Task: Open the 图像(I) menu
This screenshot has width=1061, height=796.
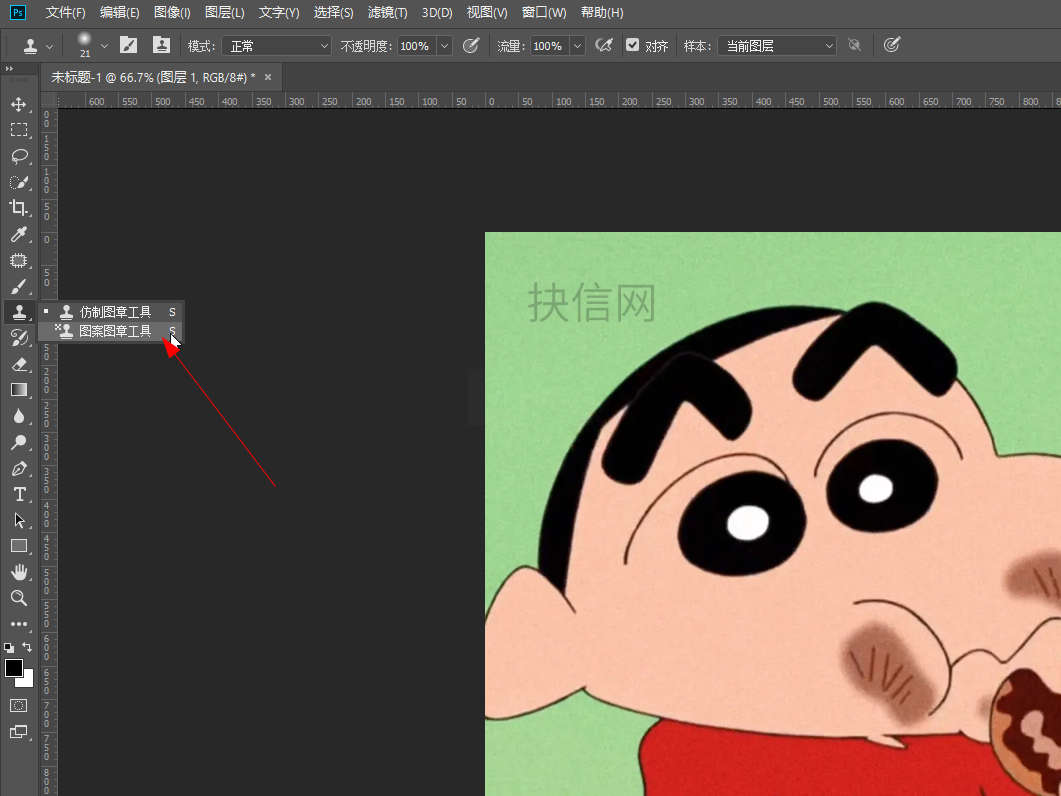Action: (172, 13)
